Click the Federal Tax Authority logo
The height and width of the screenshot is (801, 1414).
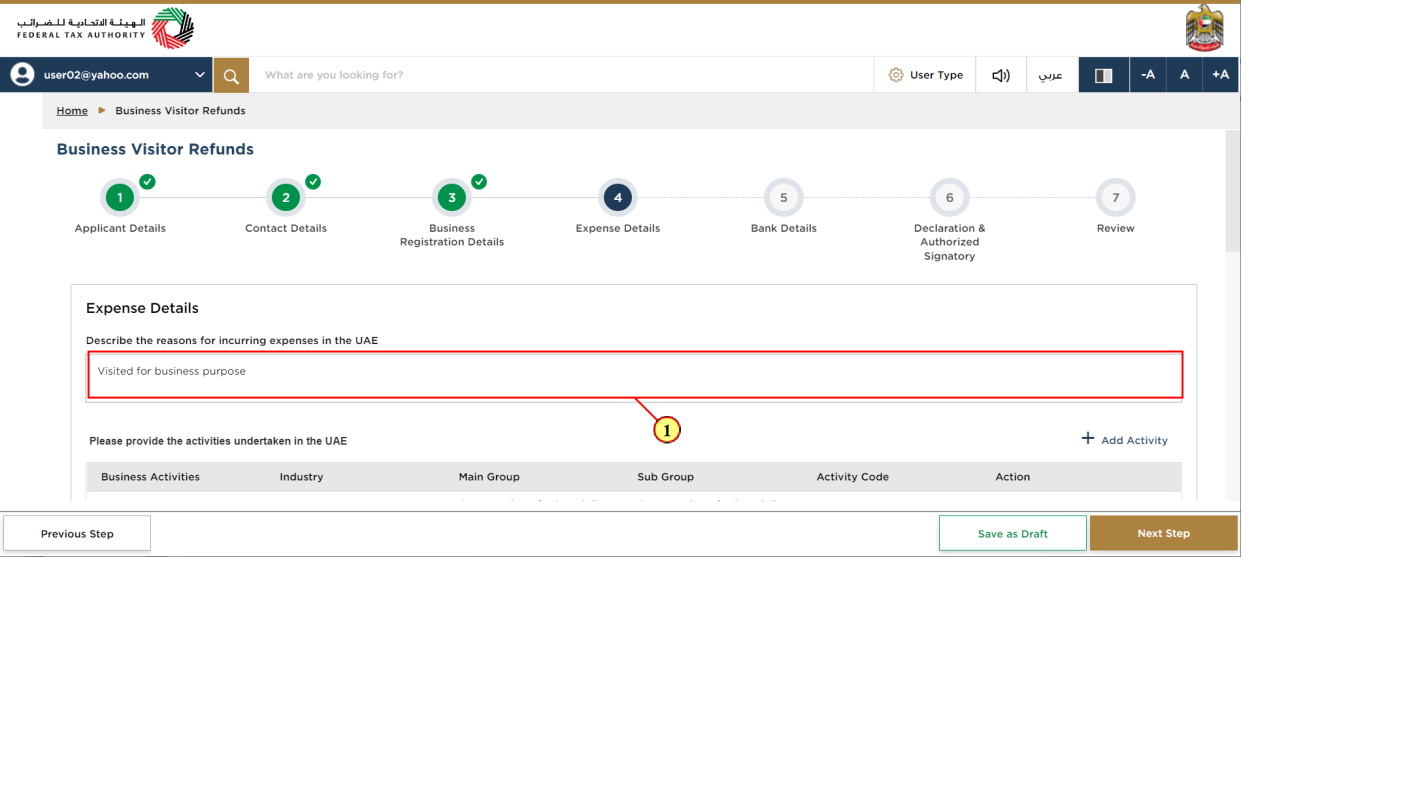point(105,28)
